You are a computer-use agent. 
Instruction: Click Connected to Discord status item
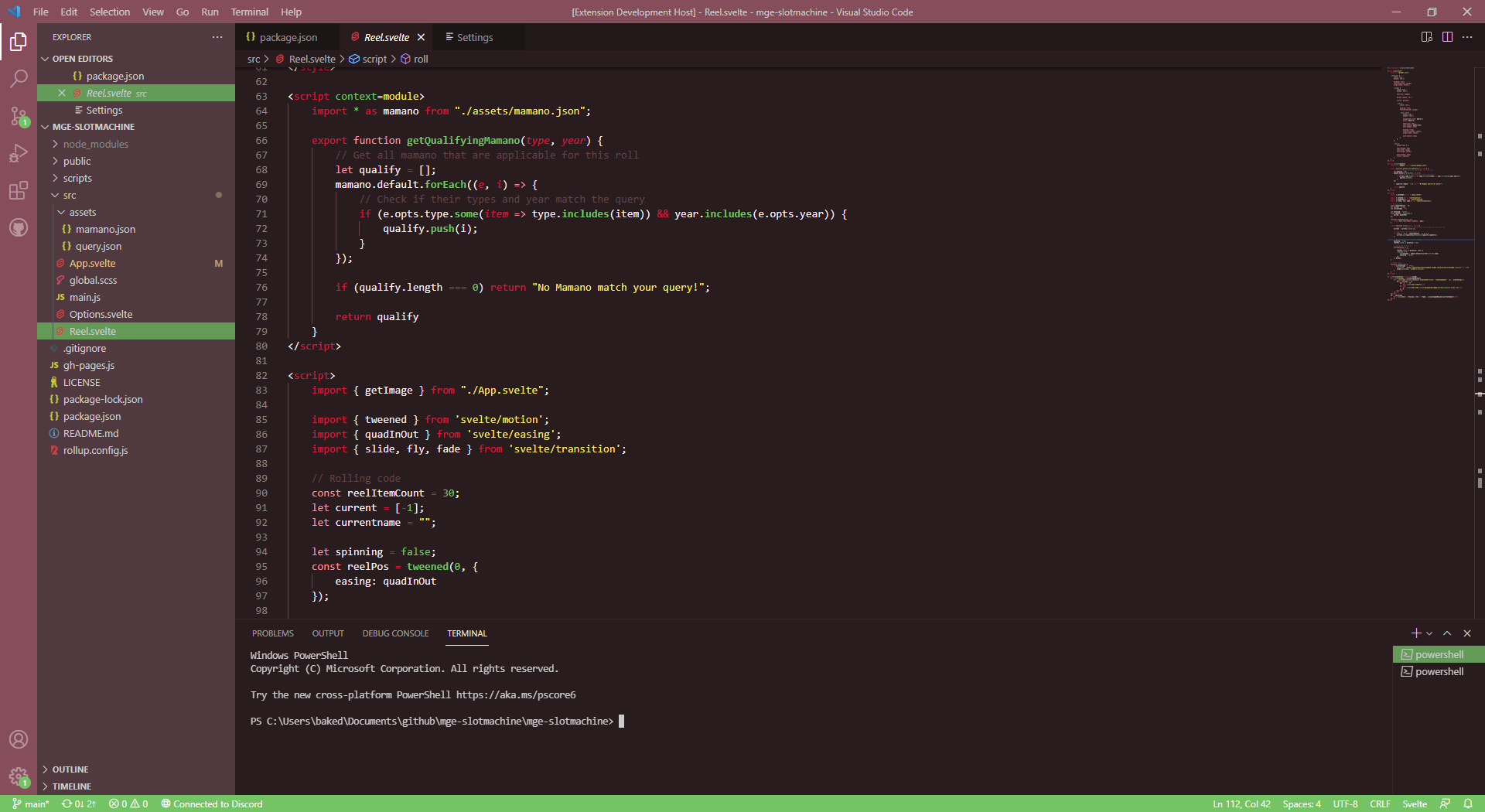coord(212,803)
